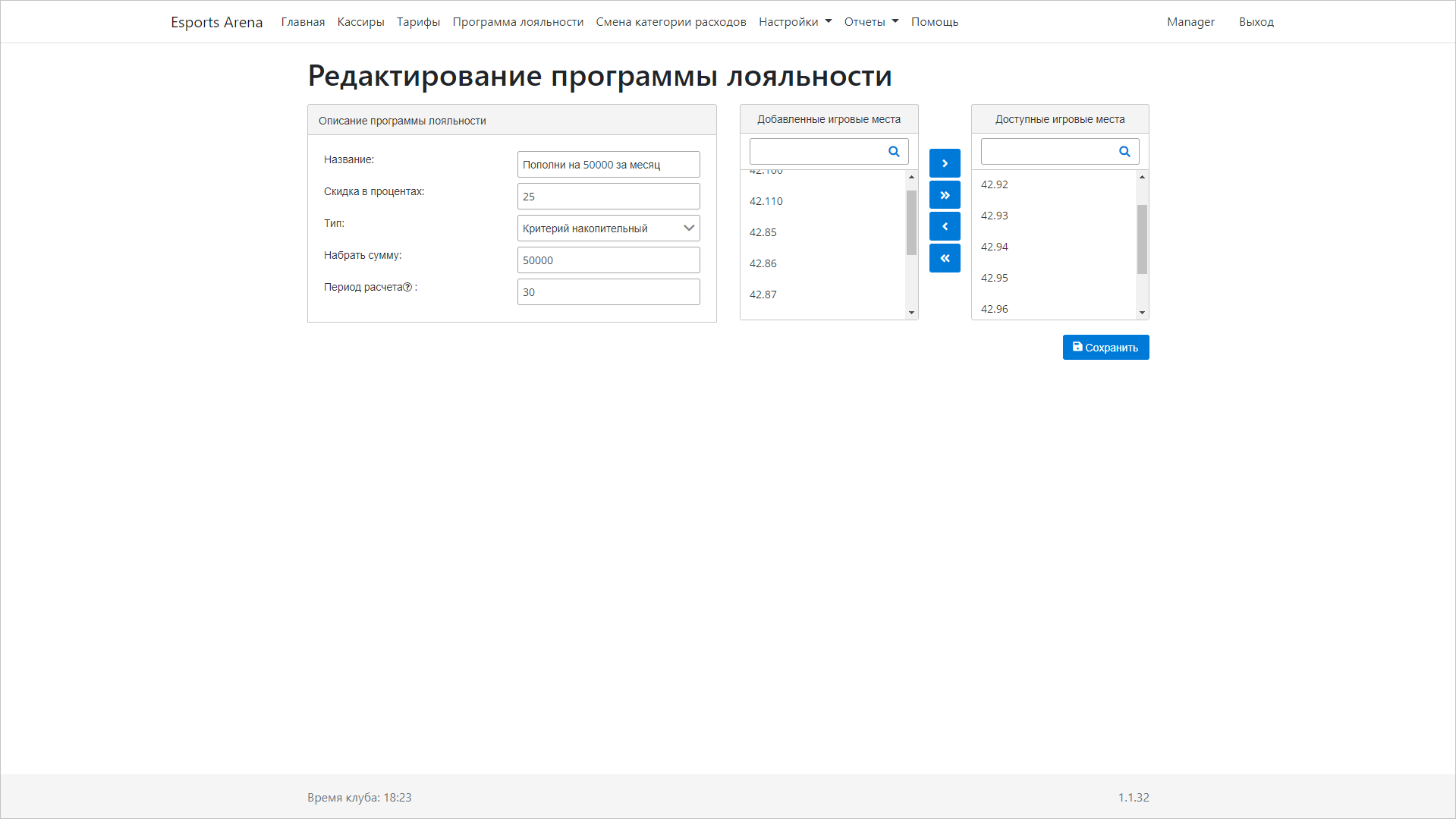Image resolution: width=1456 pixels, height=819 pixels.
Task: Click the search icon in available playing seats panel
Action: (1124, 152)
